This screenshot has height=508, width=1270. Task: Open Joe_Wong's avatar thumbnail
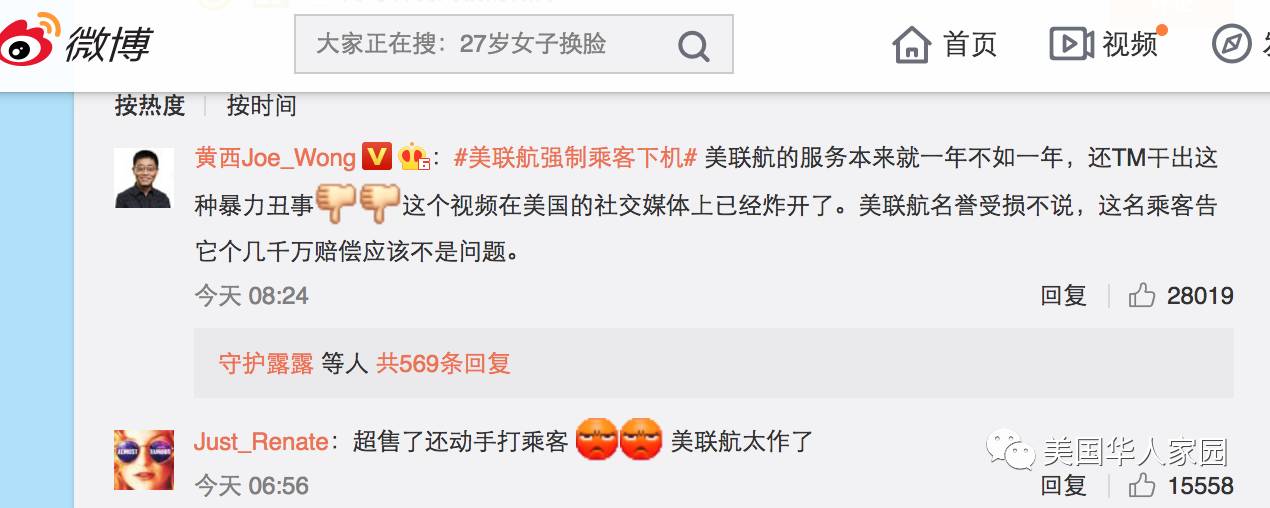tap(143, 177)
